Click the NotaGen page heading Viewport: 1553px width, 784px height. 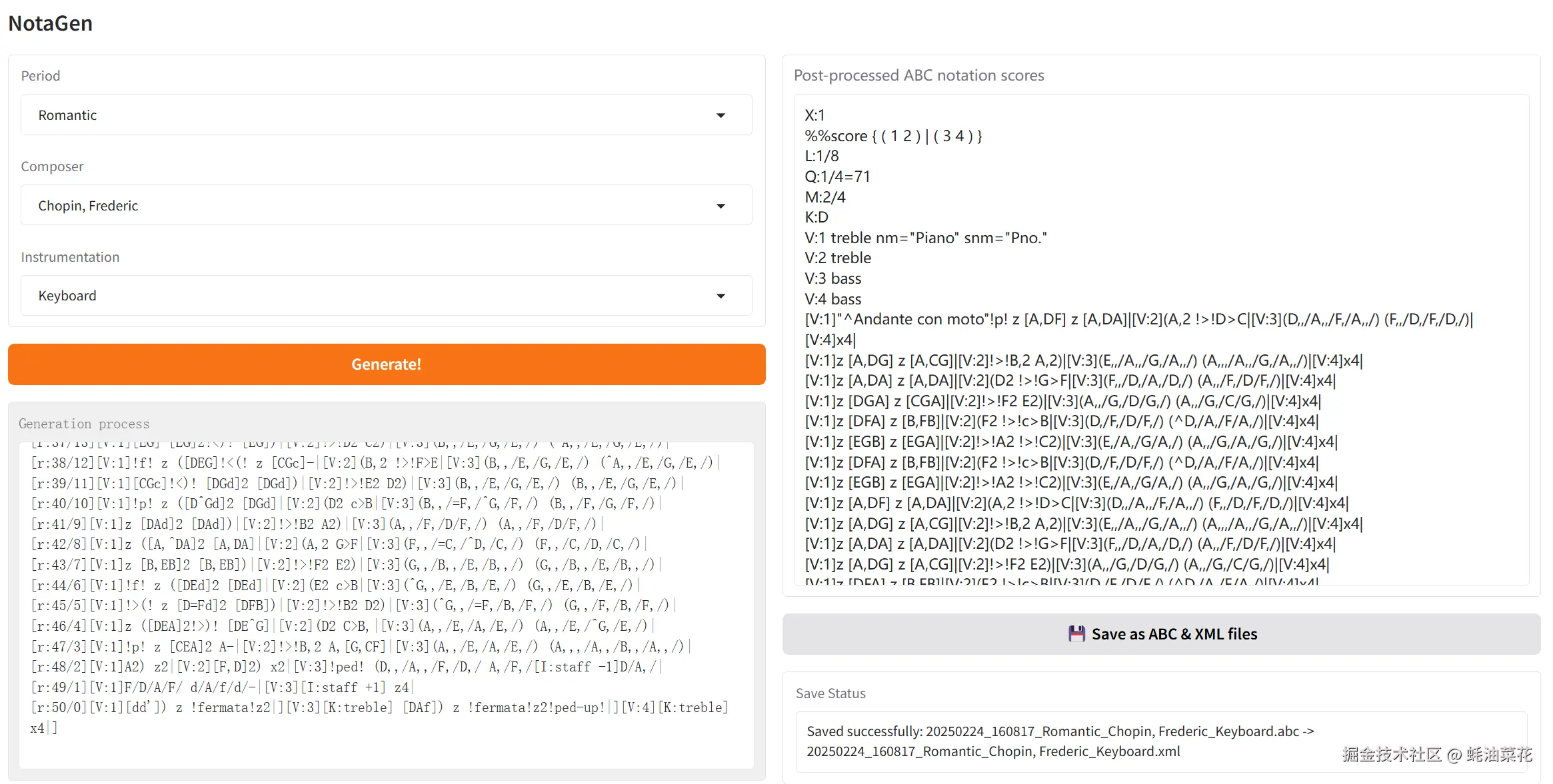point(51,23)
